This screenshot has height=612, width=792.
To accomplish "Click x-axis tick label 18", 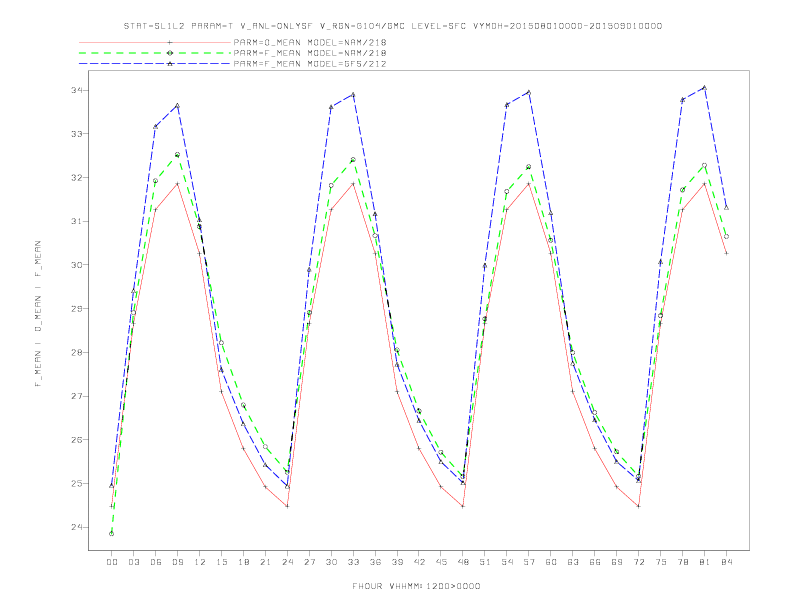I will coord(243,562).
